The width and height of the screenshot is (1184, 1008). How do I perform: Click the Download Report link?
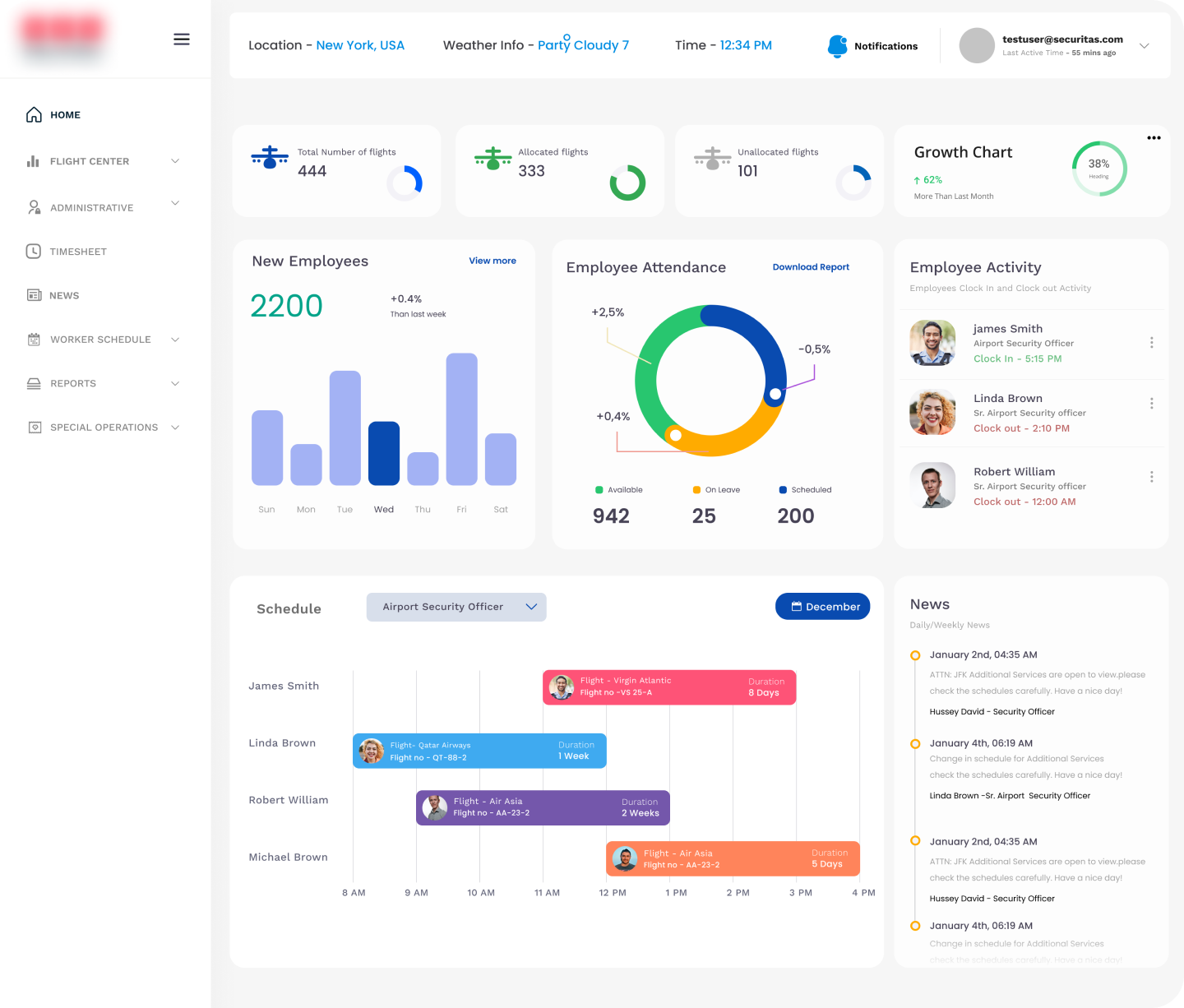point(811,267)
